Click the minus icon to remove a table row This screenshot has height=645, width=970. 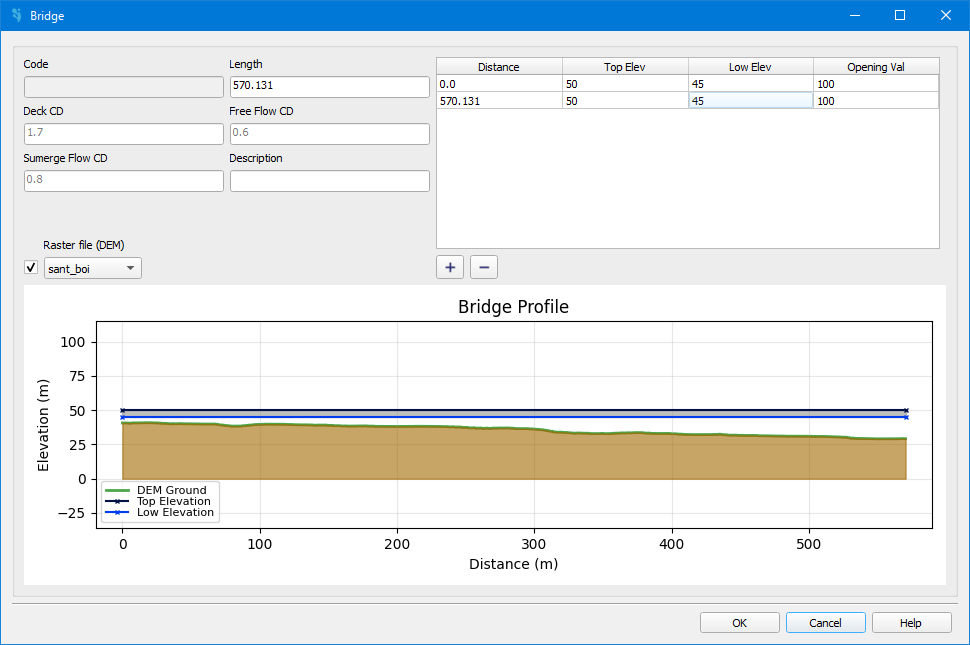point(484,267)
